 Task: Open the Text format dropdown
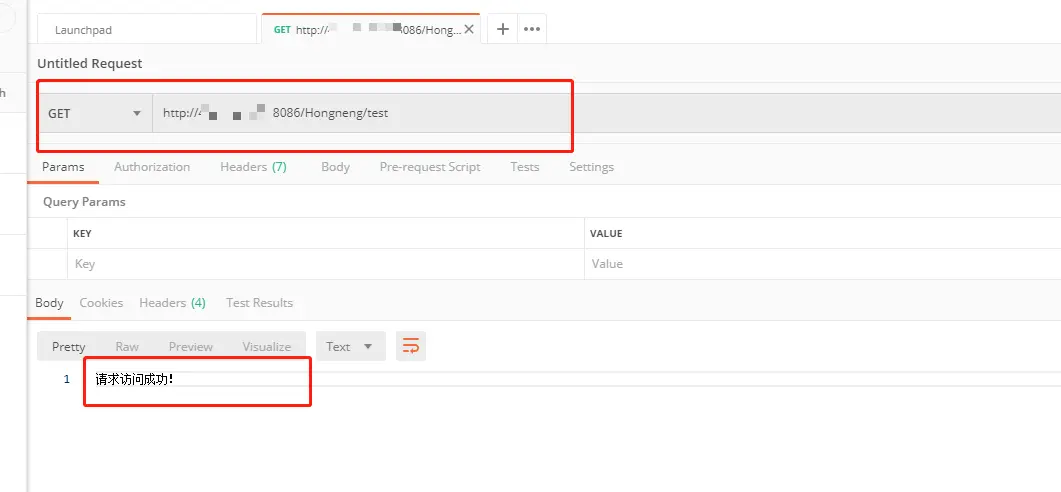coord(351,346)
